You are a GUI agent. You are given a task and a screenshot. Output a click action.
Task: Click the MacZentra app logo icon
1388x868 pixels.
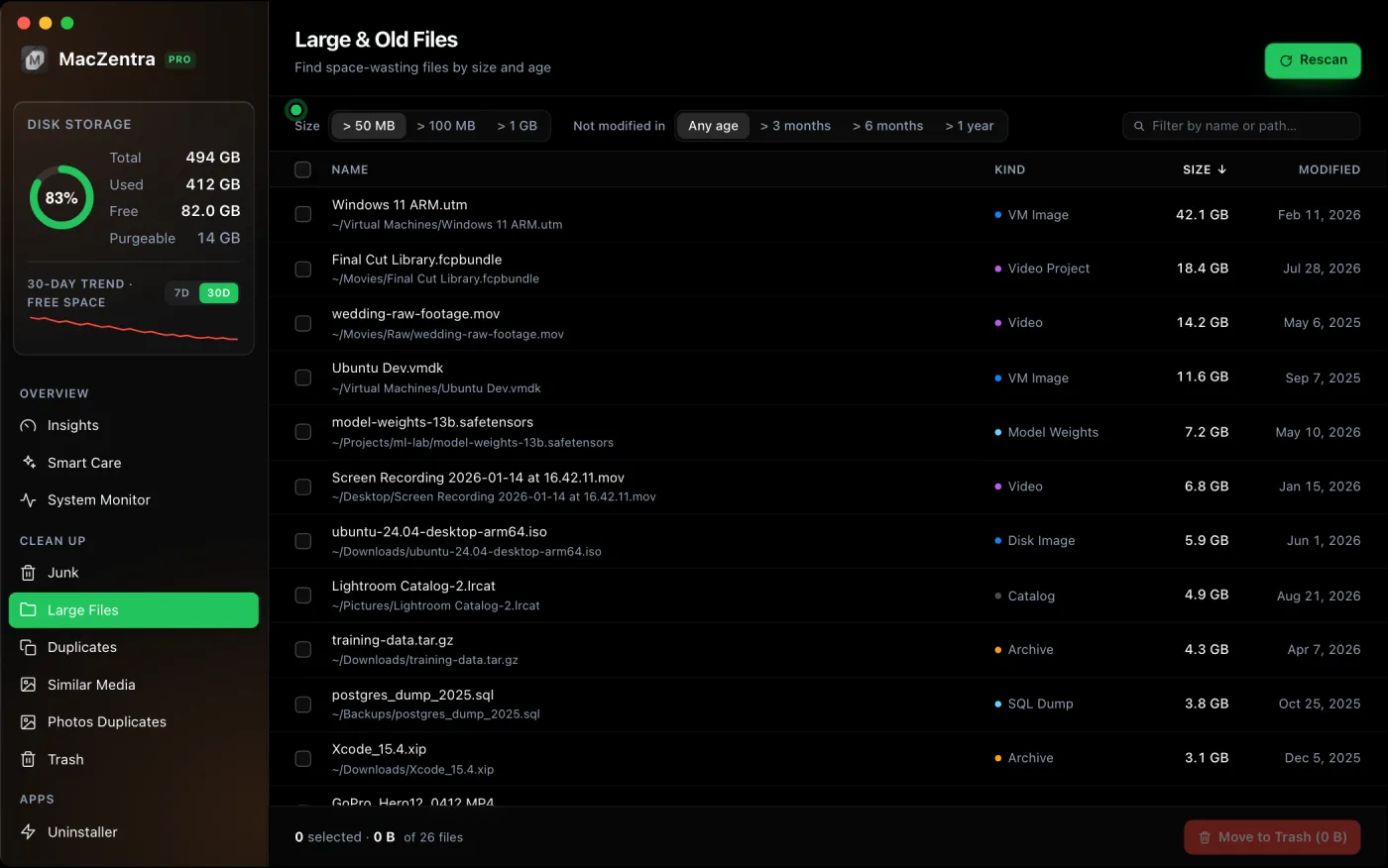click(x=35, y=59)
